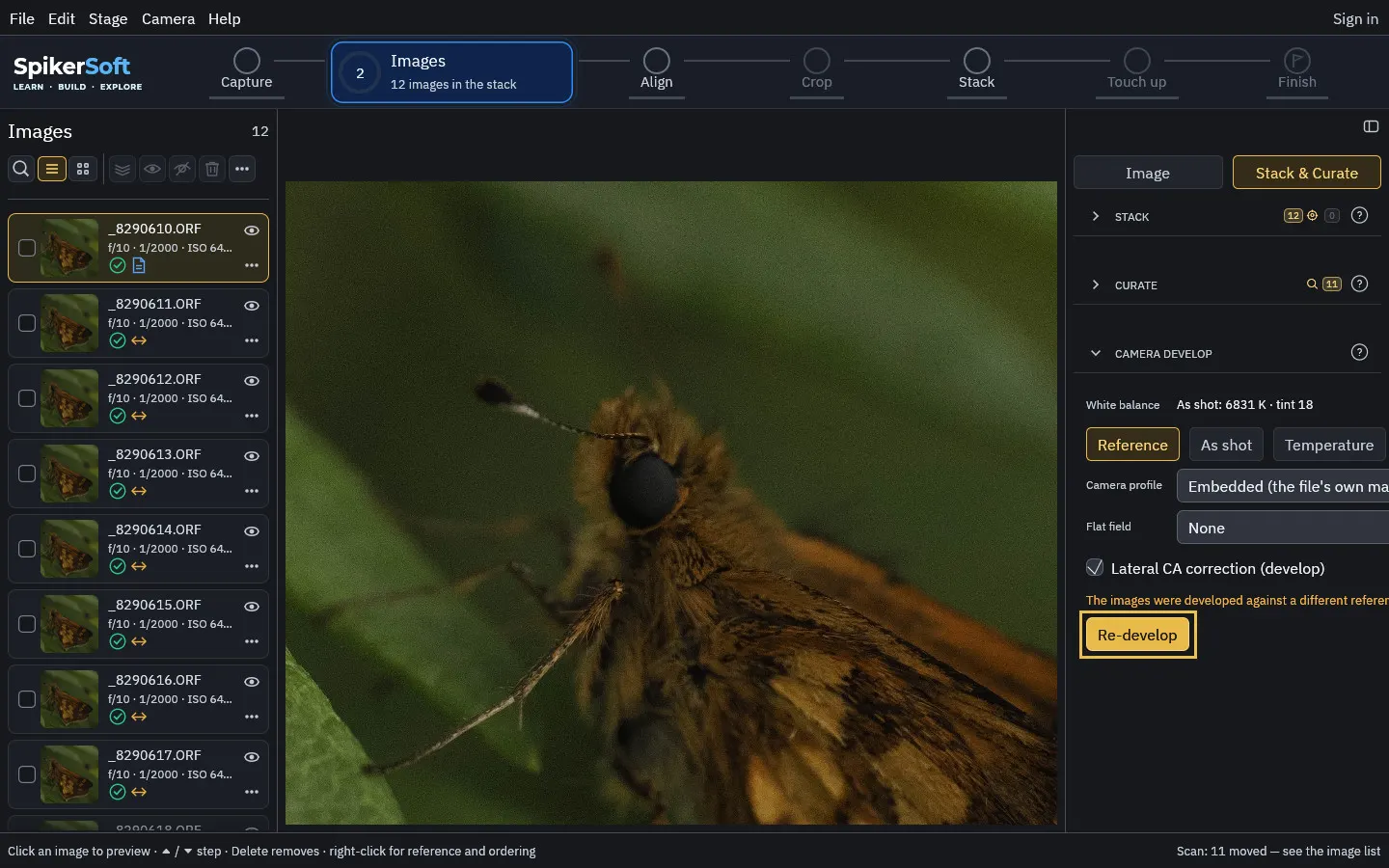
Task: Click the magnifier icon in CURATE row
Action: tap(1312, 284)
